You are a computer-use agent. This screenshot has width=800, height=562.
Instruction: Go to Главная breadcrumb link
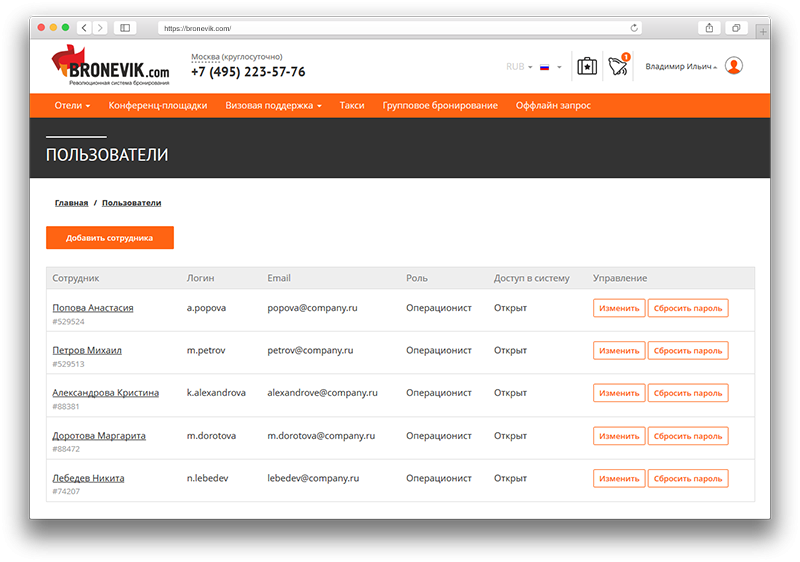[71, 203]
